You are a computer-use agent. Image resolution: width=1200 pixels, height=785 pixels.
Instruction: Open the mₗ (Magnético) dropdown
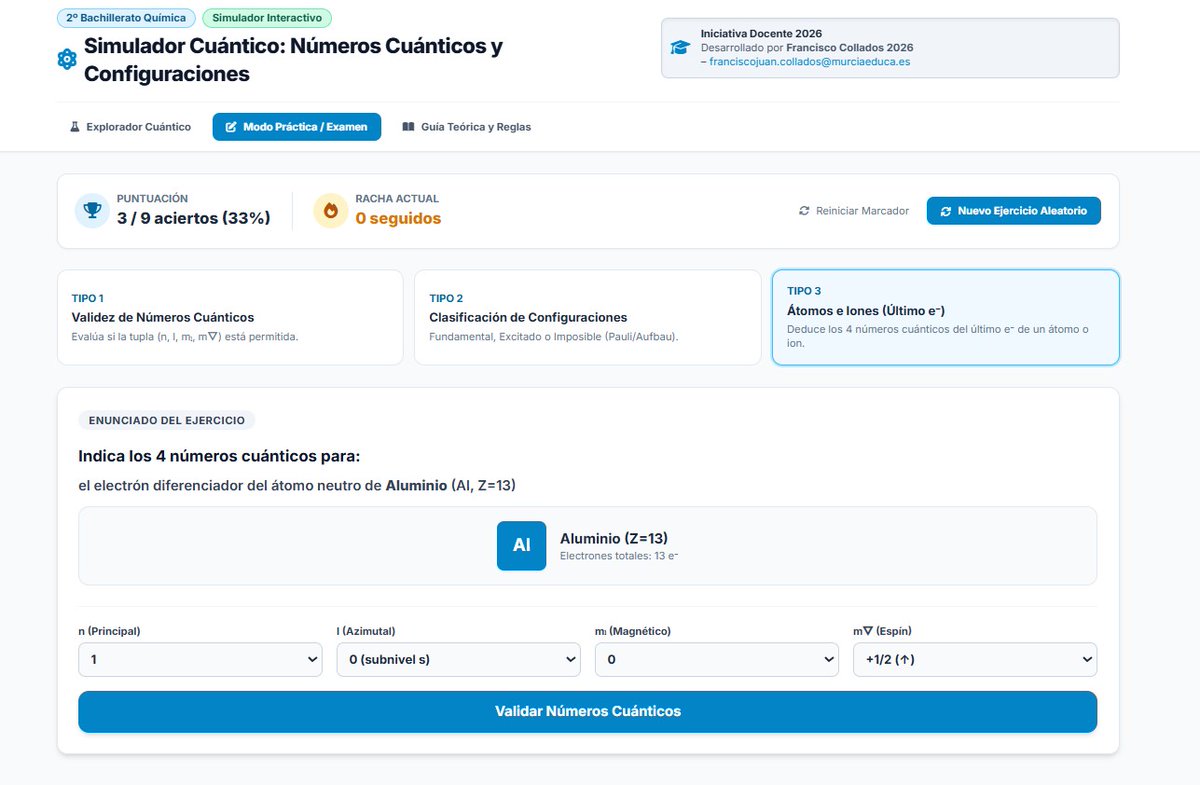click(717, 660)
